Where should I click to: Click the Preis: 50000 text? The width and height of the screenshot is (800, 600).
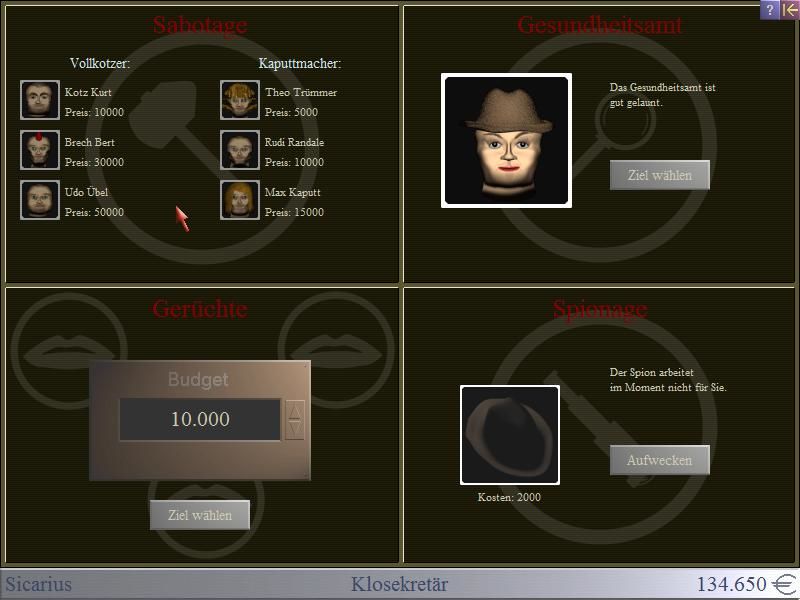(x=94, y=212)
